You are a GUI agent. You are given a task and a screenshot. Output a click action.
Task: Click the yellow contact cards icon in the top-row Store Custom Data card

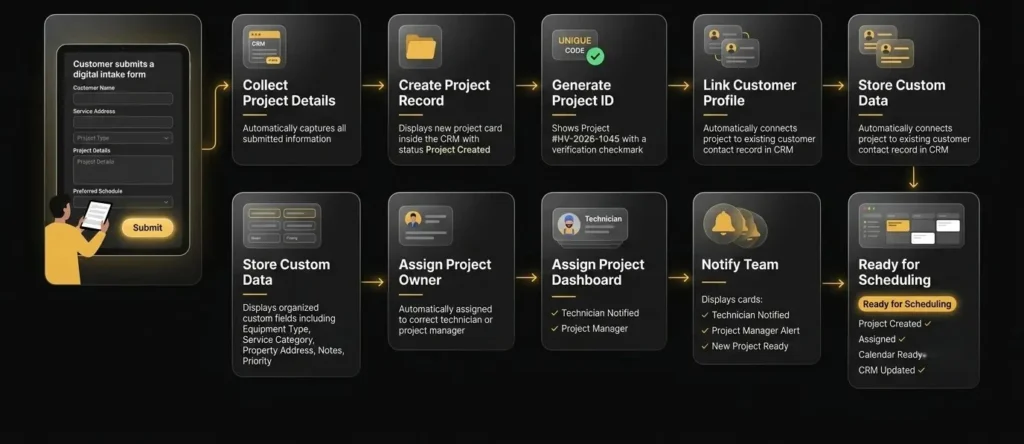click(886, 46)
